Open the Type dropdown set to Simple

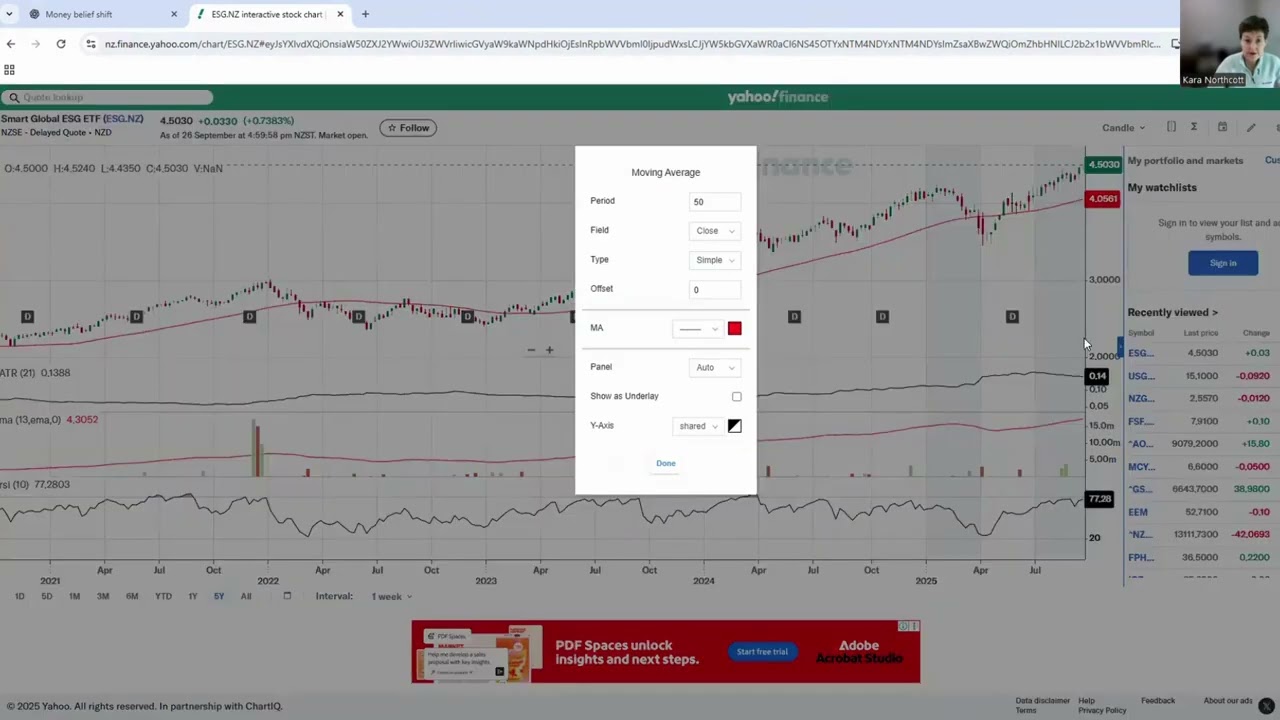click(715, 260)
